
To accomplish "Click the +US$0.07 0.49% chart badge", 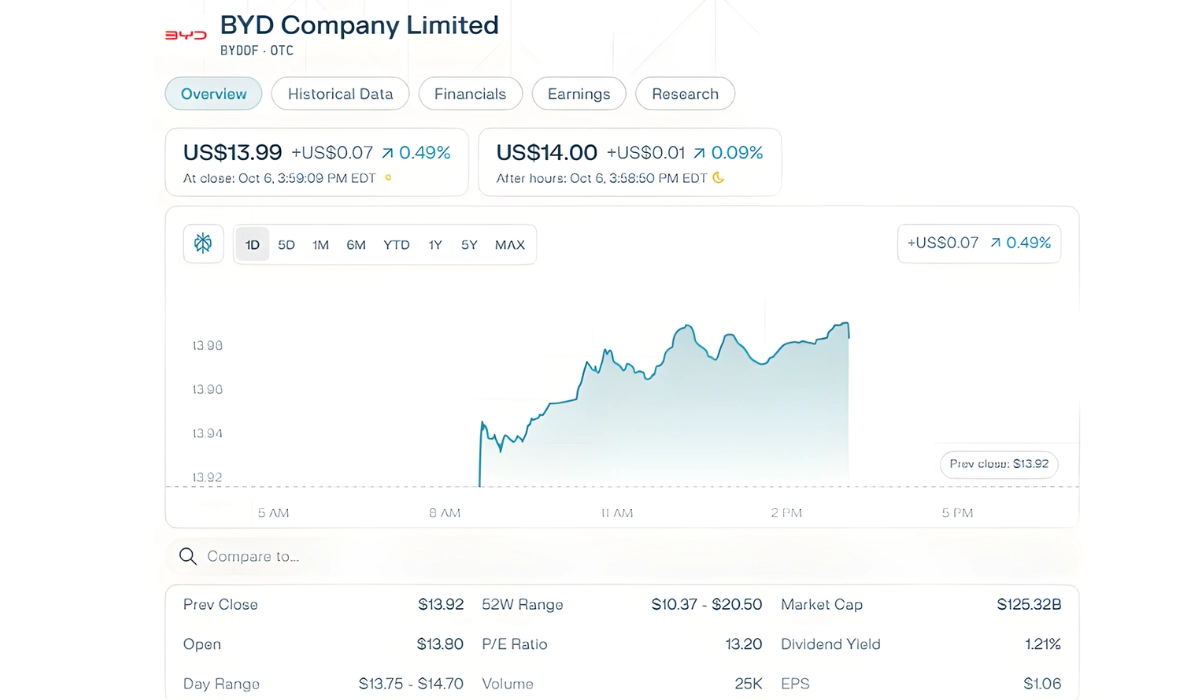I will [978, 243].
